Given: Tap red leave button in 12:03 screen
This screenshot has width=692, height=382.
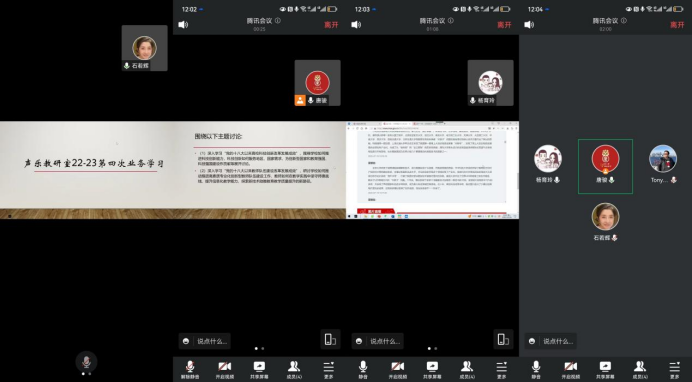Looking at the screenshot, I should [x=504, y=25].
